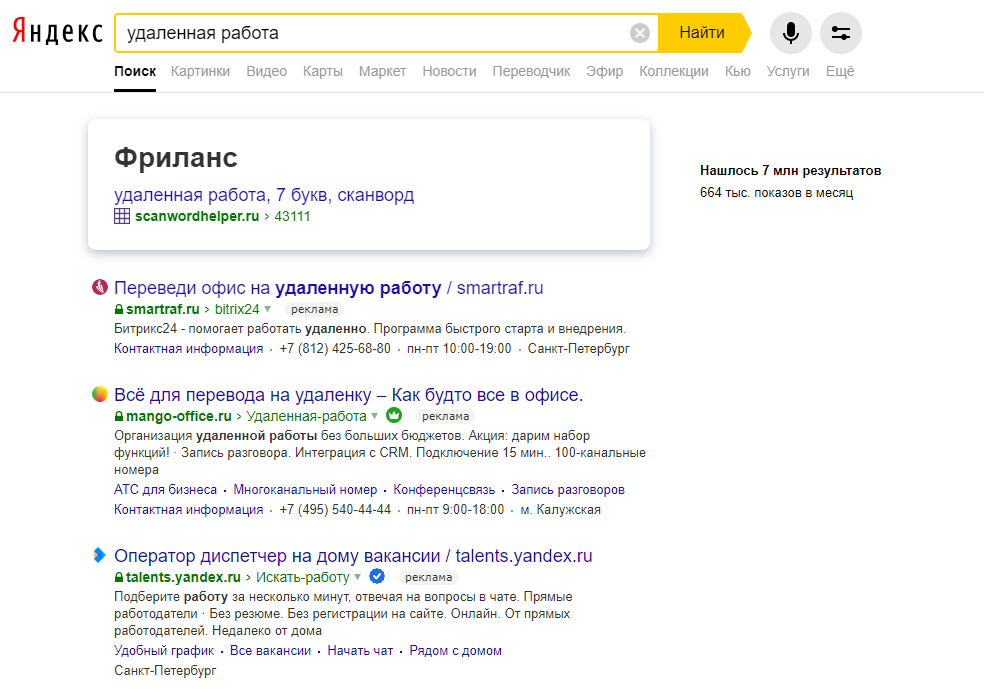984x689 pixels.
Task: Open the scanwordhelper.ru domain link
Action: tap(197, 216)
